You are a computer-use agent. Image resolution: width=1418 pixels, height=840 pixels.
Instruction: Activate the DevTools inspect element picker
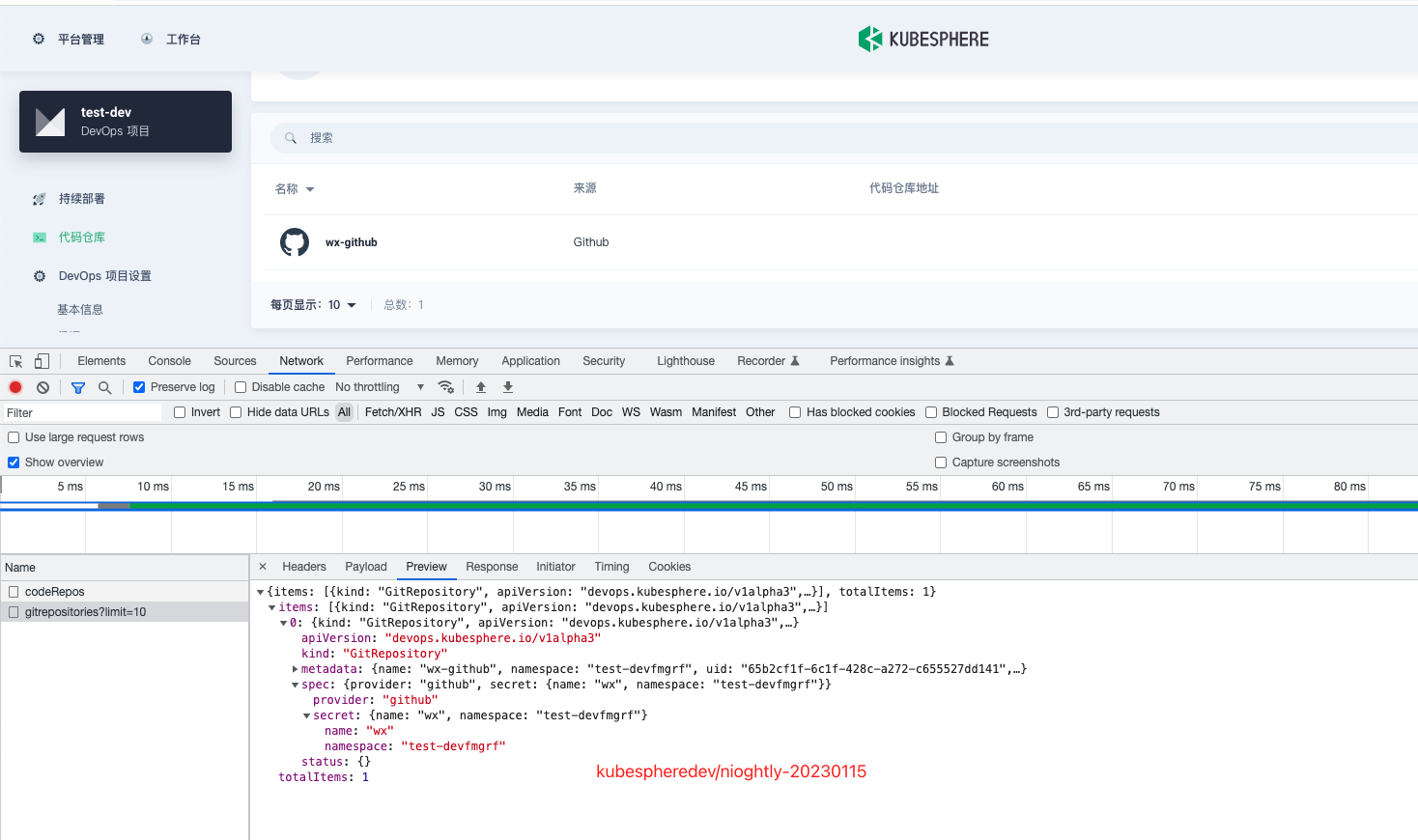click(x=16, y=361)
